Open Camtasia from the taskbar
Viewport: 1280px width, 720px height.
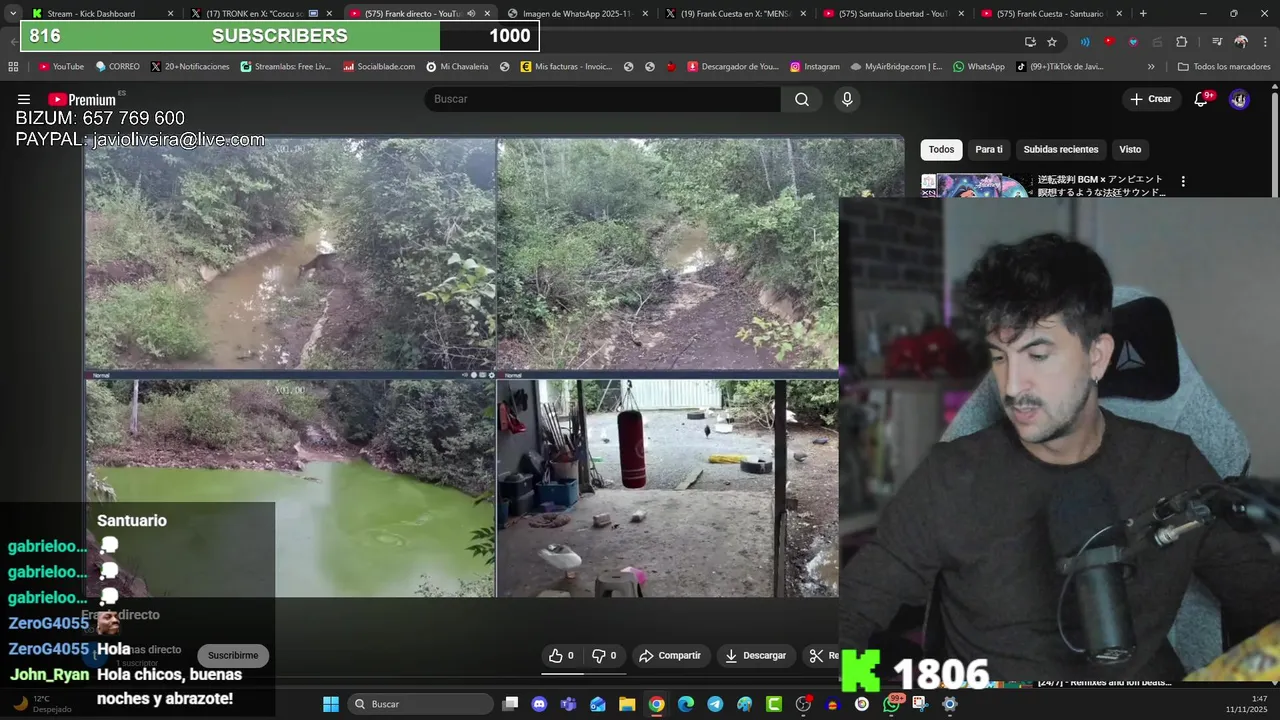click(x=774, y=704)
